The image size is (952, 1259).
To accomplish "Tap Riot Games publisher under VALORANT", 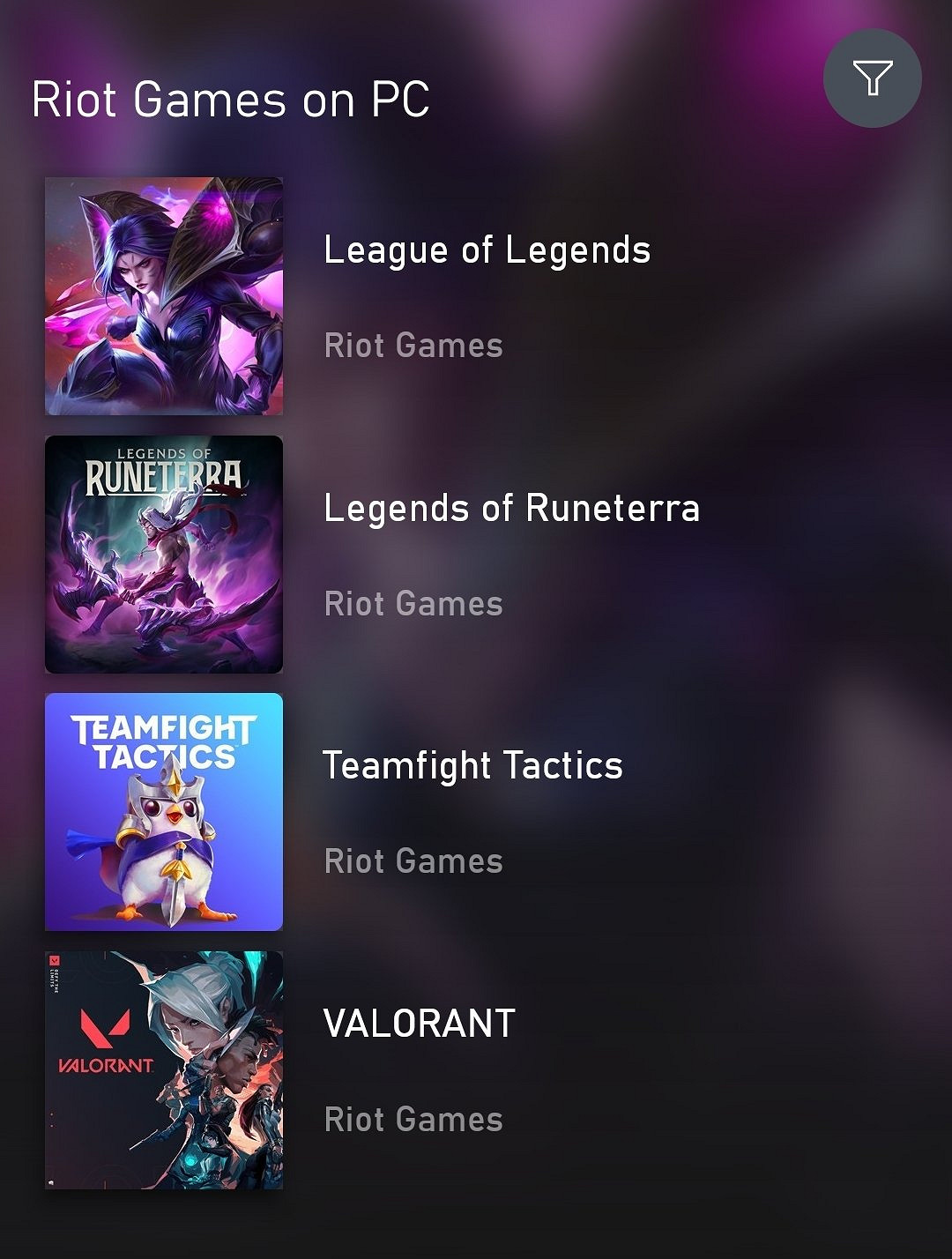I will 413,1120.
